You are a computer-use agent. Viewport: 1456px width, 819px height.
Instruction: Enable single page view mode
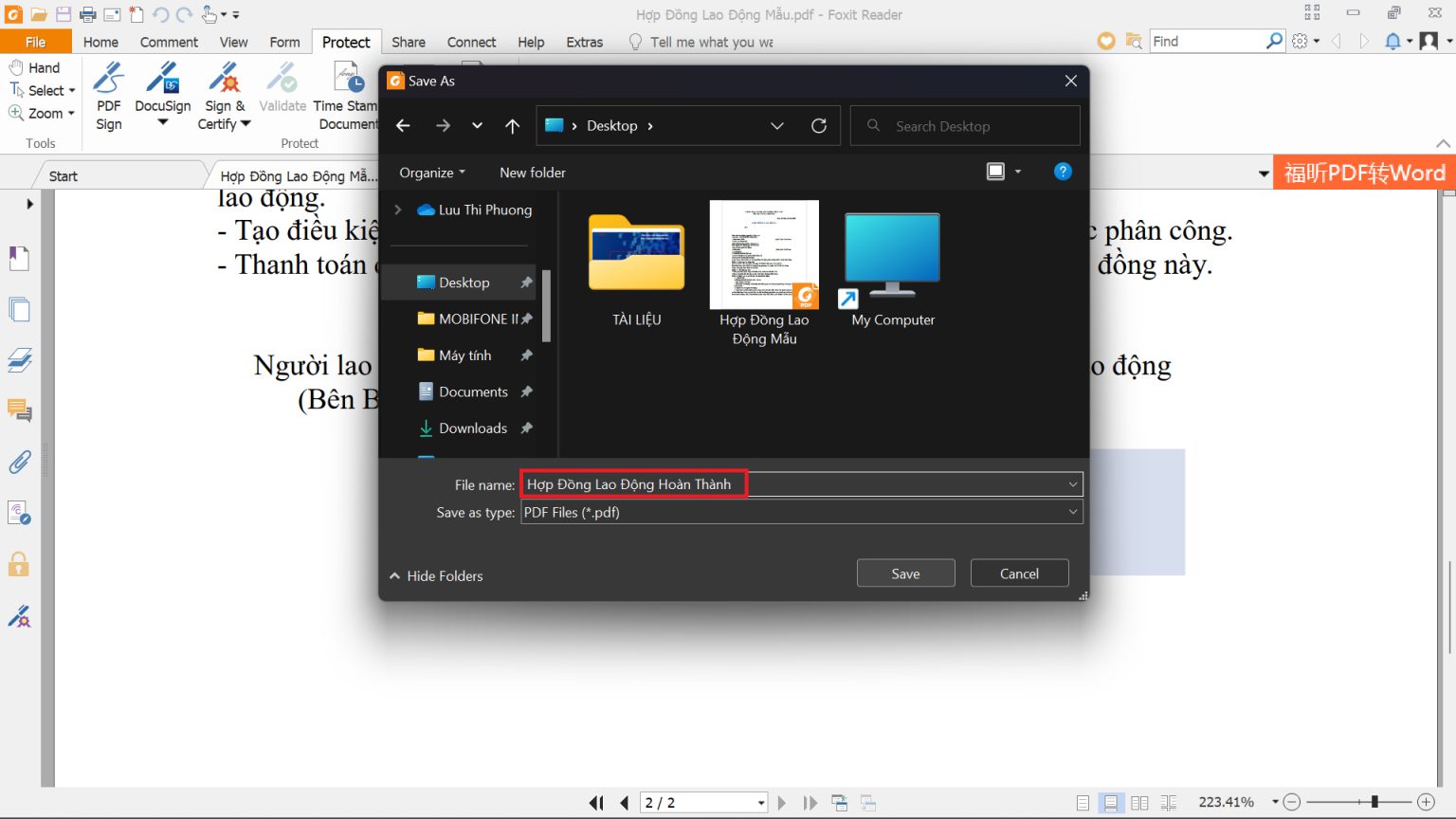click(x=1082, y=801)
